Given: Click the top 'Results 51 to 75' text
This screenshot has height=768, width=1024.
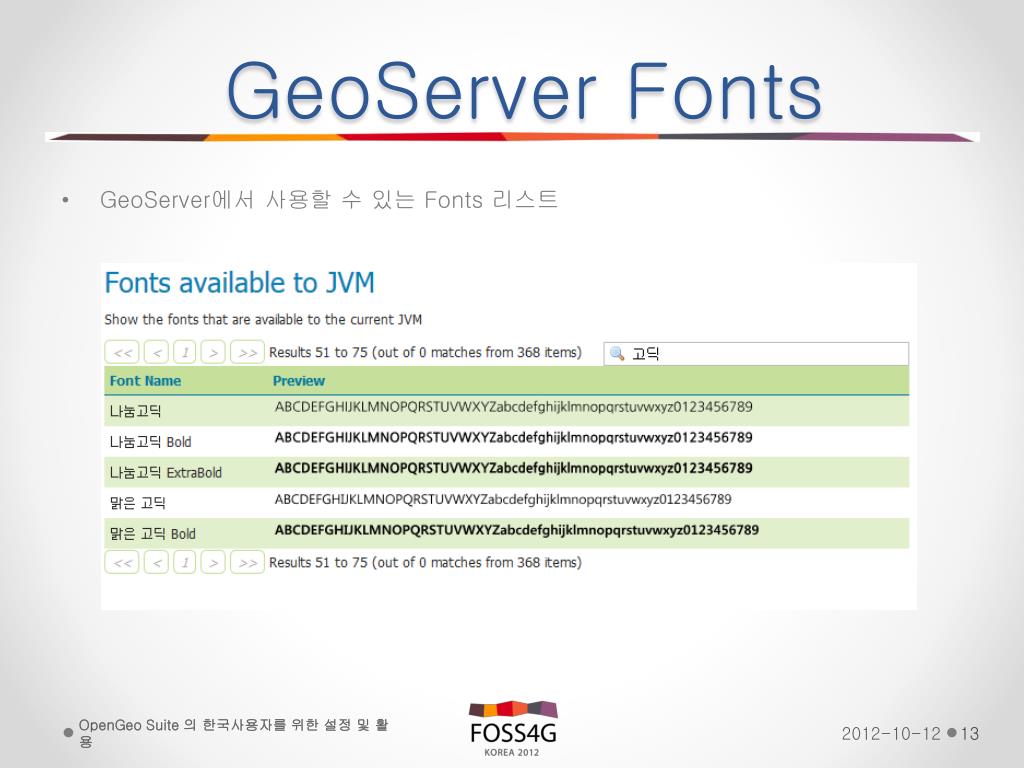Looking at the screenshot, I should point(425,353).
